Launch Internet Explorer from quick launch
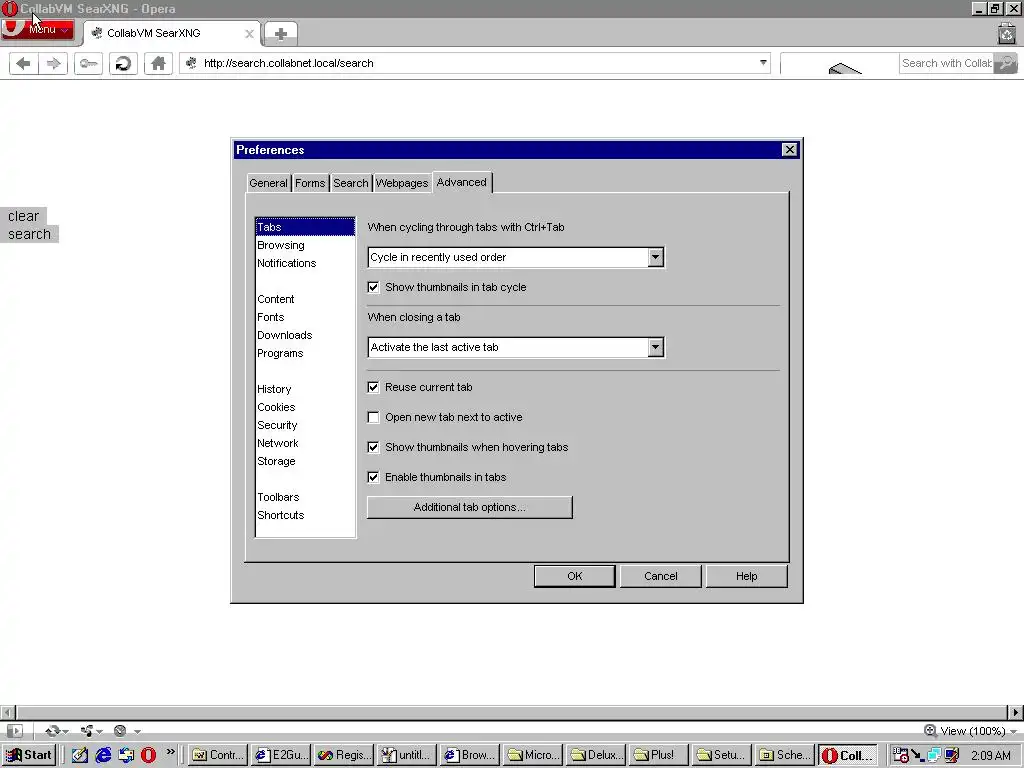 [103, 755]
